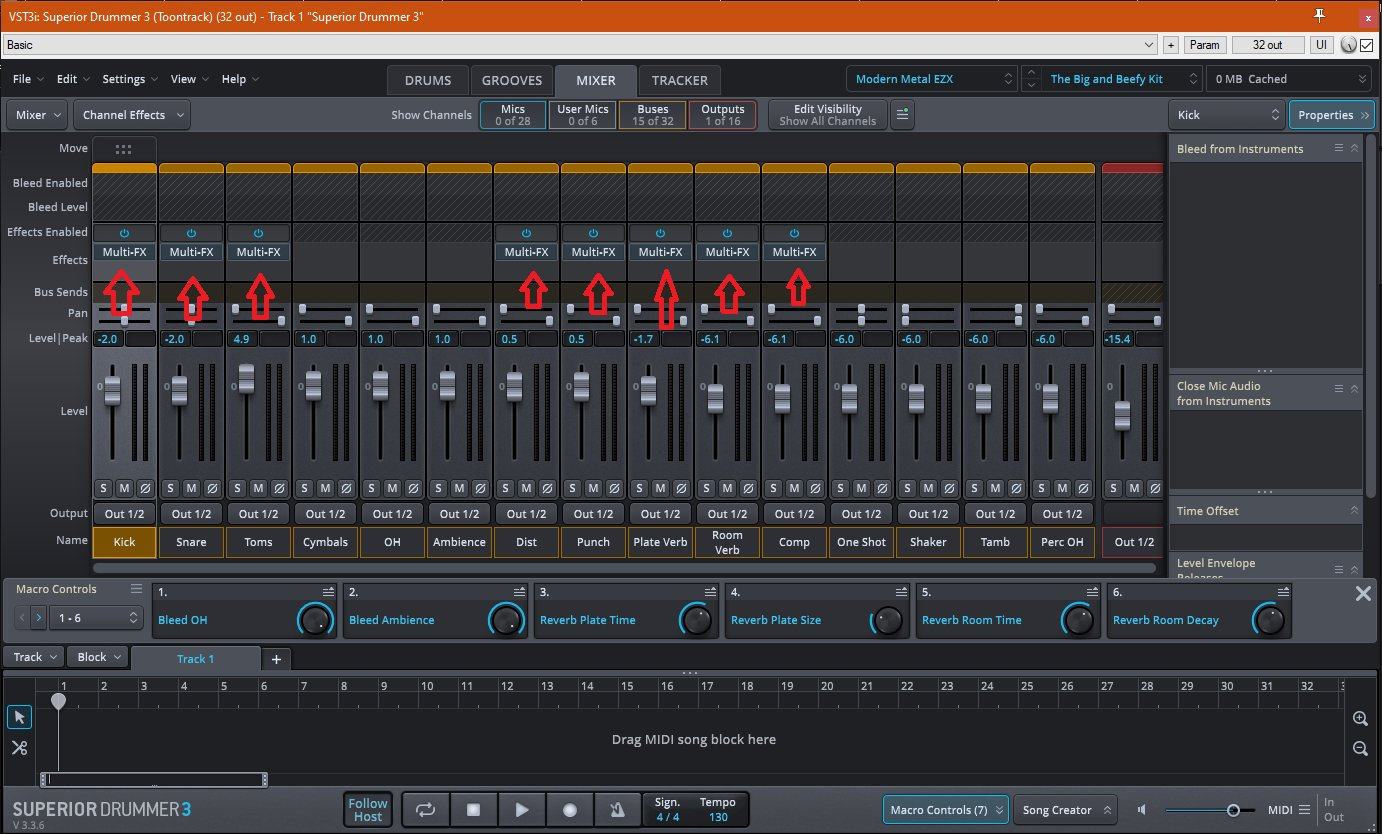The image size is (1382, 834).
Task: Open Multi-FX on the Plate Verb channel
Action: [660, 252]
